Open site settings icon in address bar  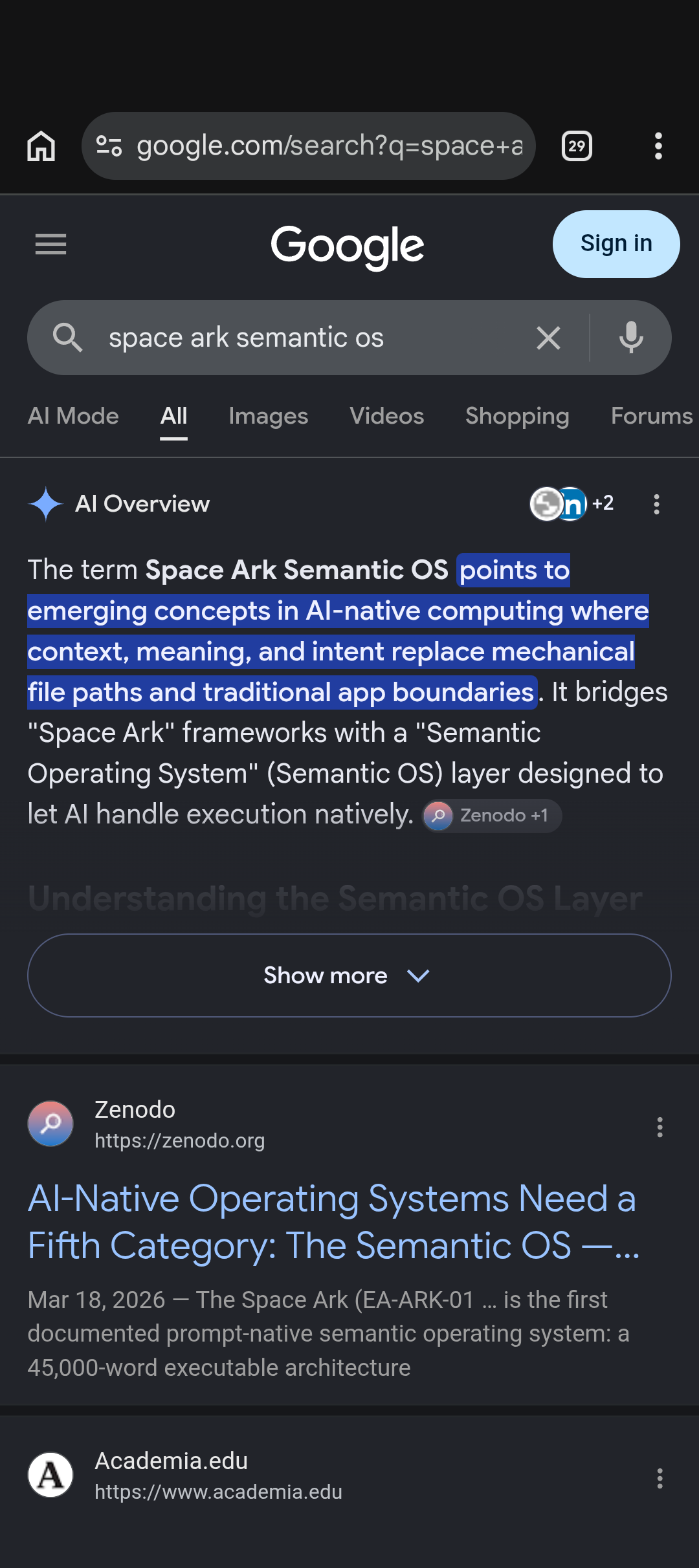(109, 146)
